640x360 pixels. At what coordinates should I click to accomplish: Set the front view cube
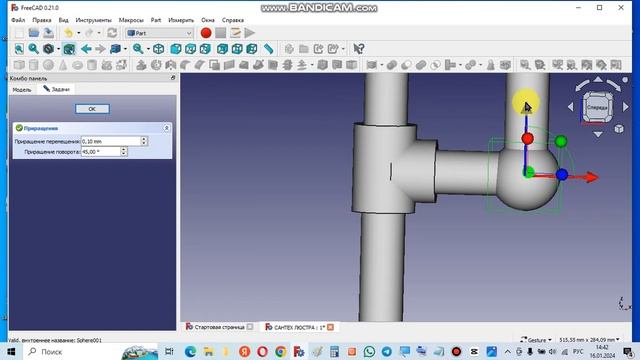176,49
